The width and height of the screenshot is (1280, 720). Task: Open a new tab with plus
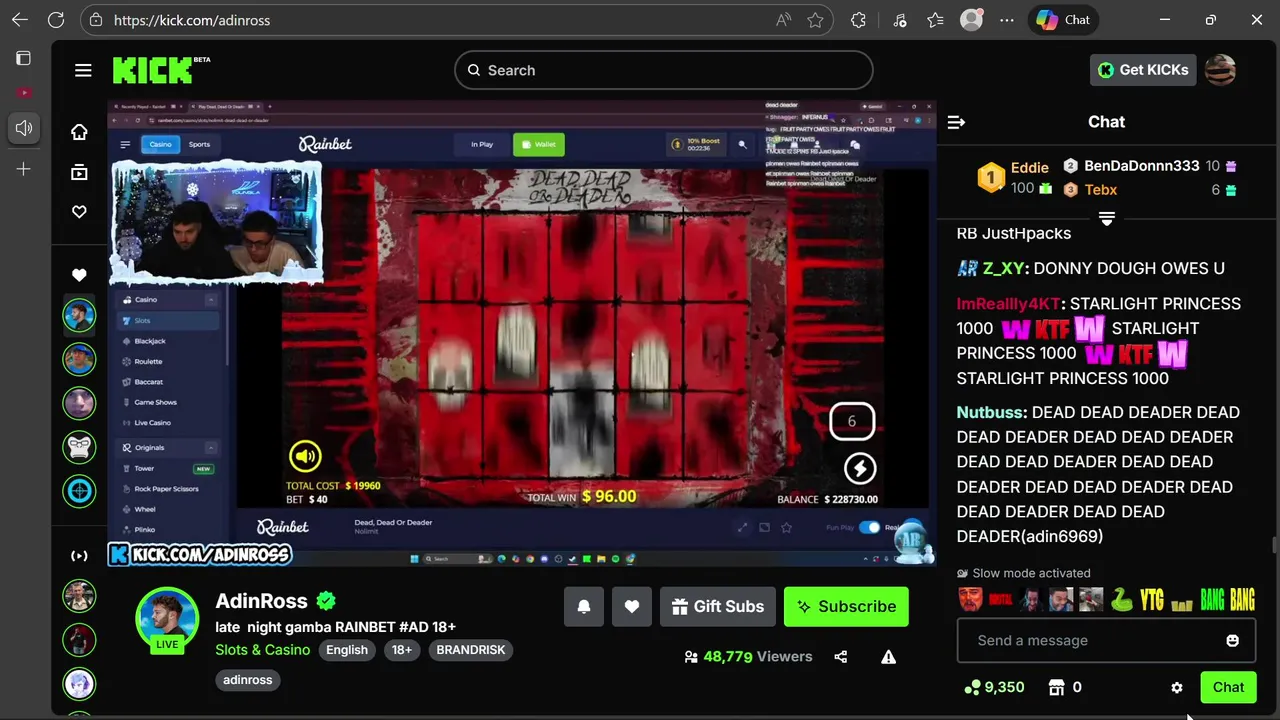[23, 169]
